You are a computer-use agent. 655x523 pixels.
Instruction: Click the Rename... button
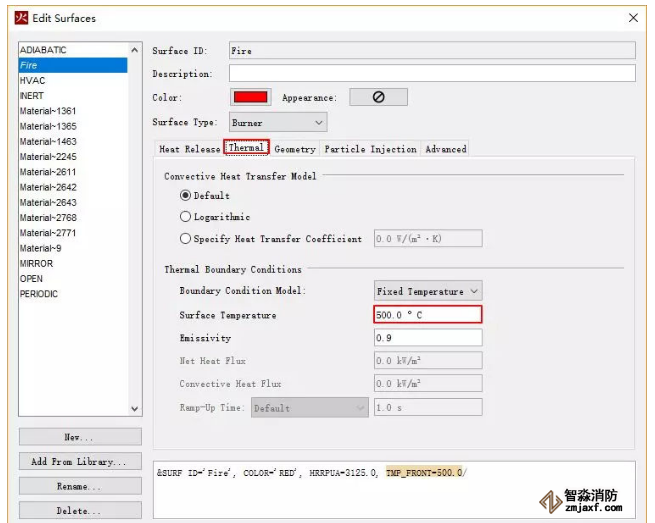tap(80, 486)
